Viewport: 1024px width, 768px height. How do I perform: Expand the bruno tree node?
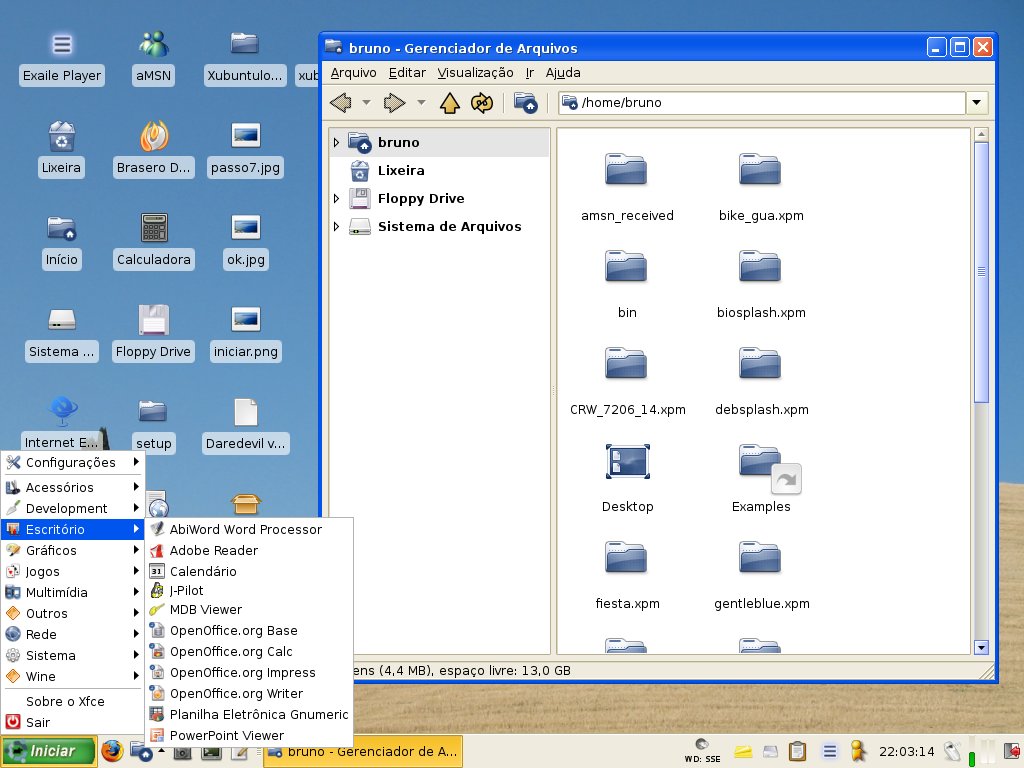pos(336,142)
